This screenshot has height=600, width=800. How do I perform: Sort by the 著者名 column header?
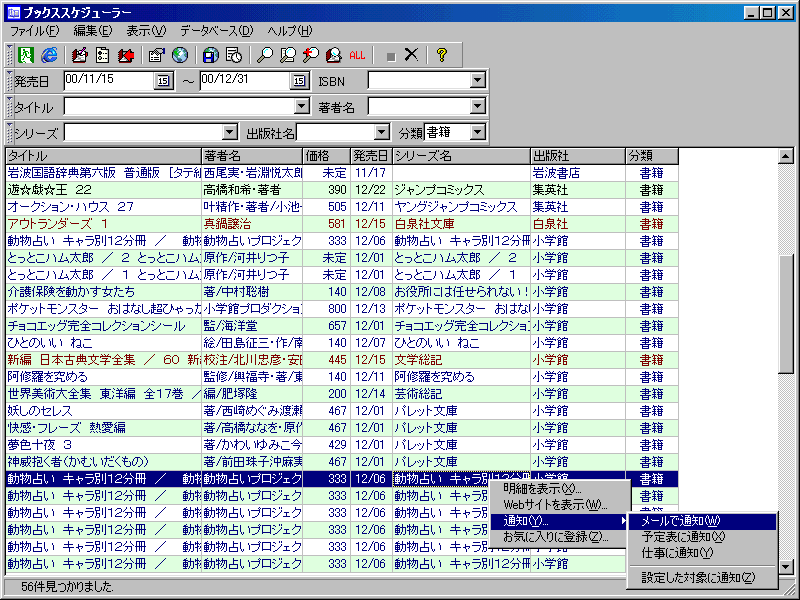pos(252,156)
